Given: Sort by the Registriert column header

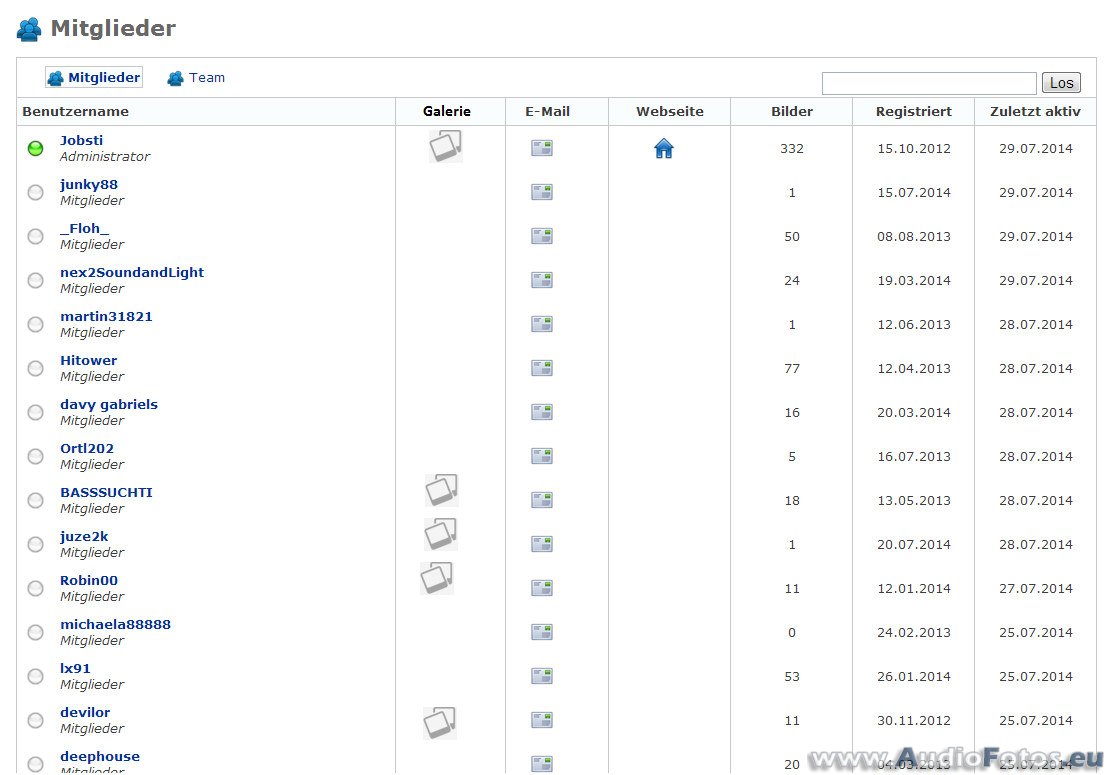Looking at the screenshot, I should [913, 112].
